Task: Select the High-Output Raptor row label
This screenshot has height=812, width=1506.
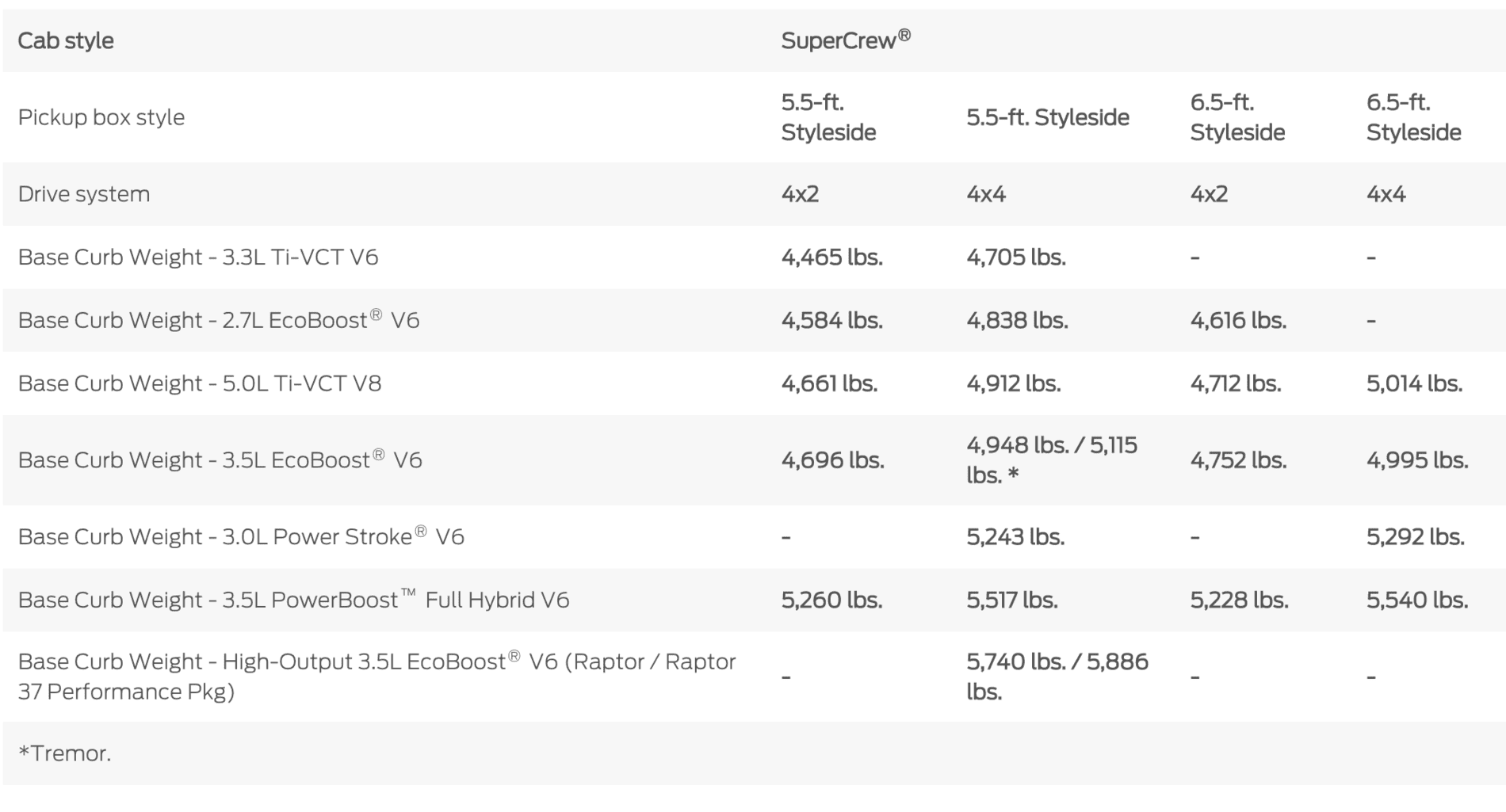Action: pos(376,677)
